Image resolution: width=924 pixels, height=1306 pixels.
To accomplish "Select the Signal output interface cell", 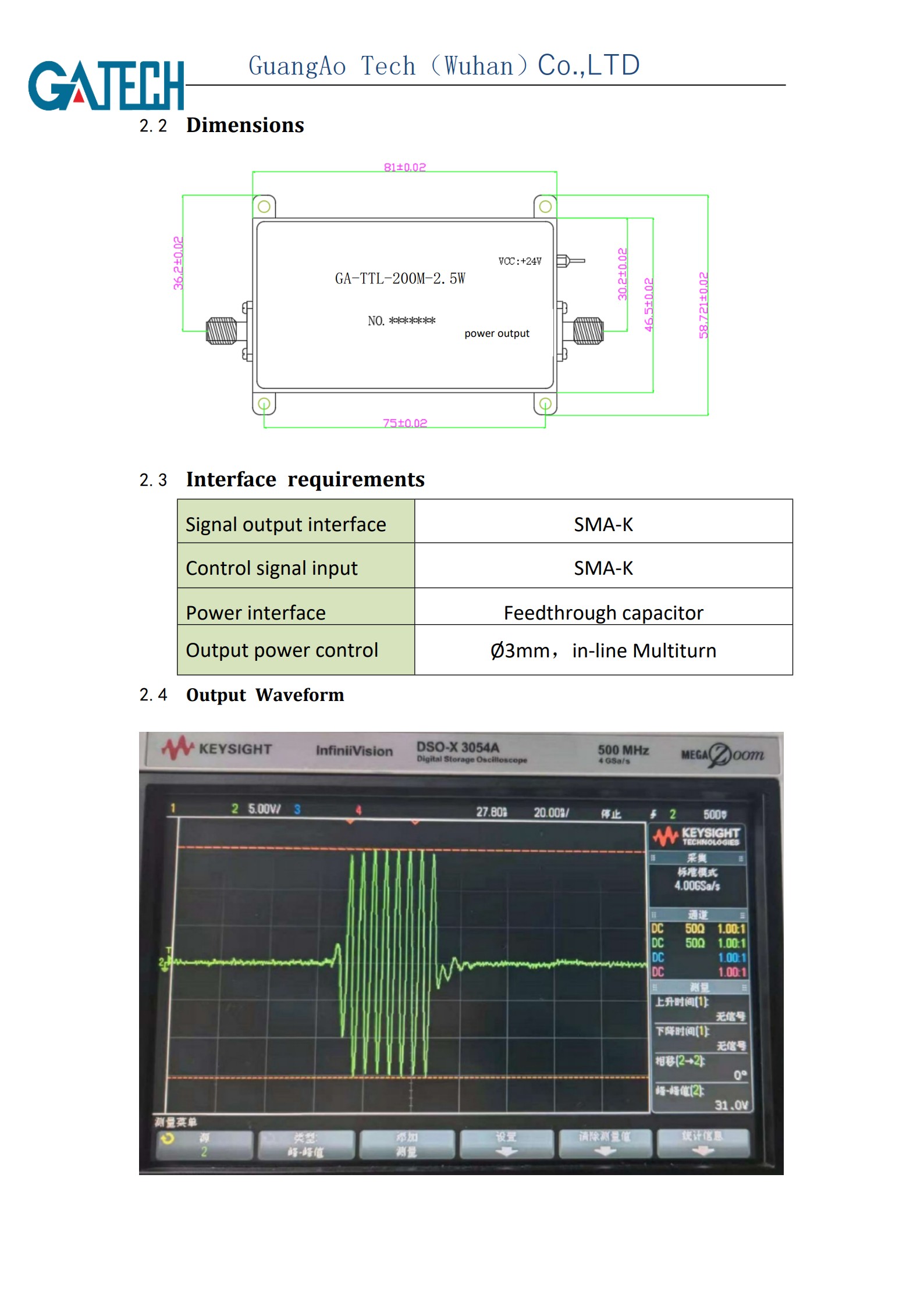I will 296,521.
